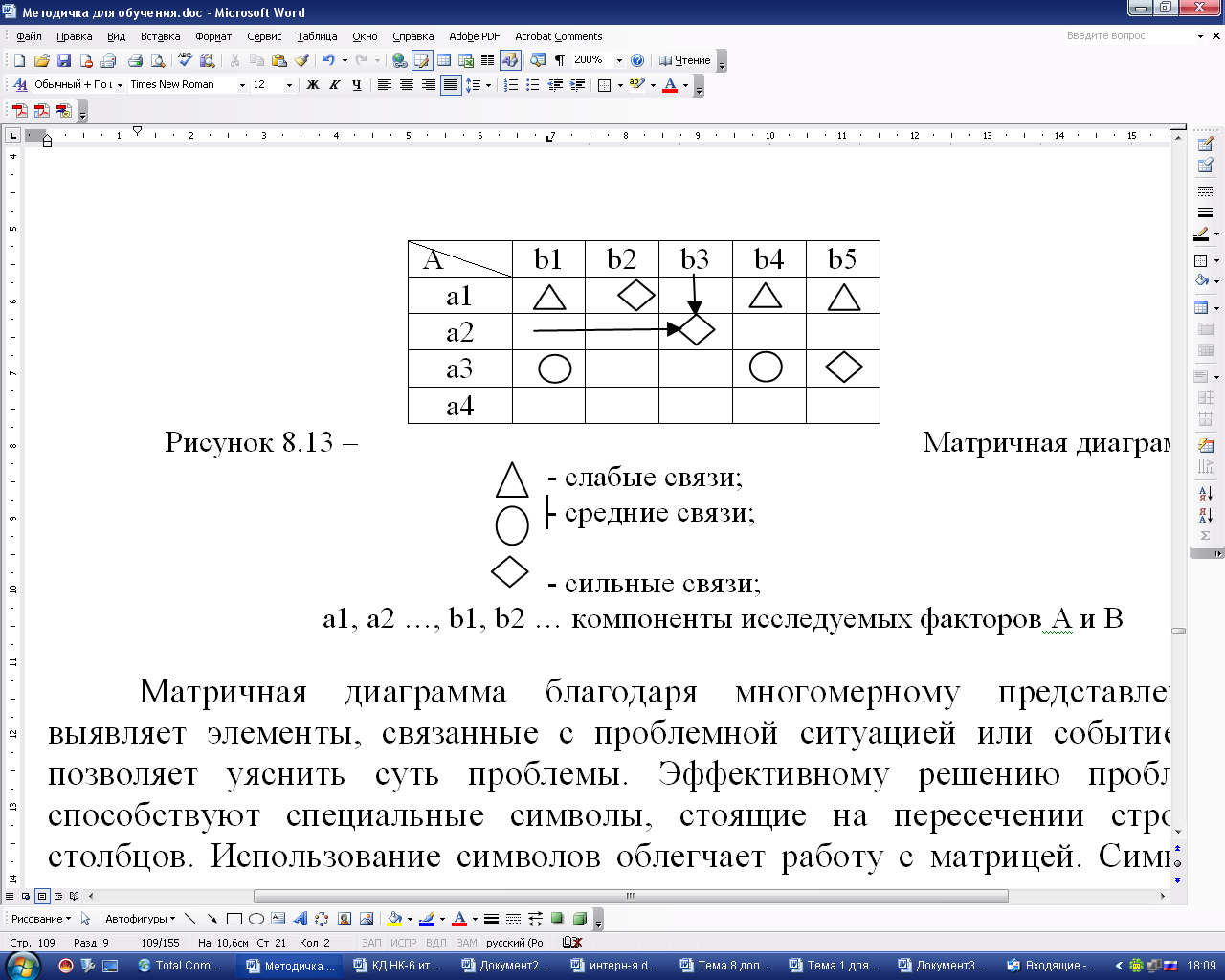Screen dimensions: 1225x980
Task: Open the Таблица menu
Action: (317, 36)
